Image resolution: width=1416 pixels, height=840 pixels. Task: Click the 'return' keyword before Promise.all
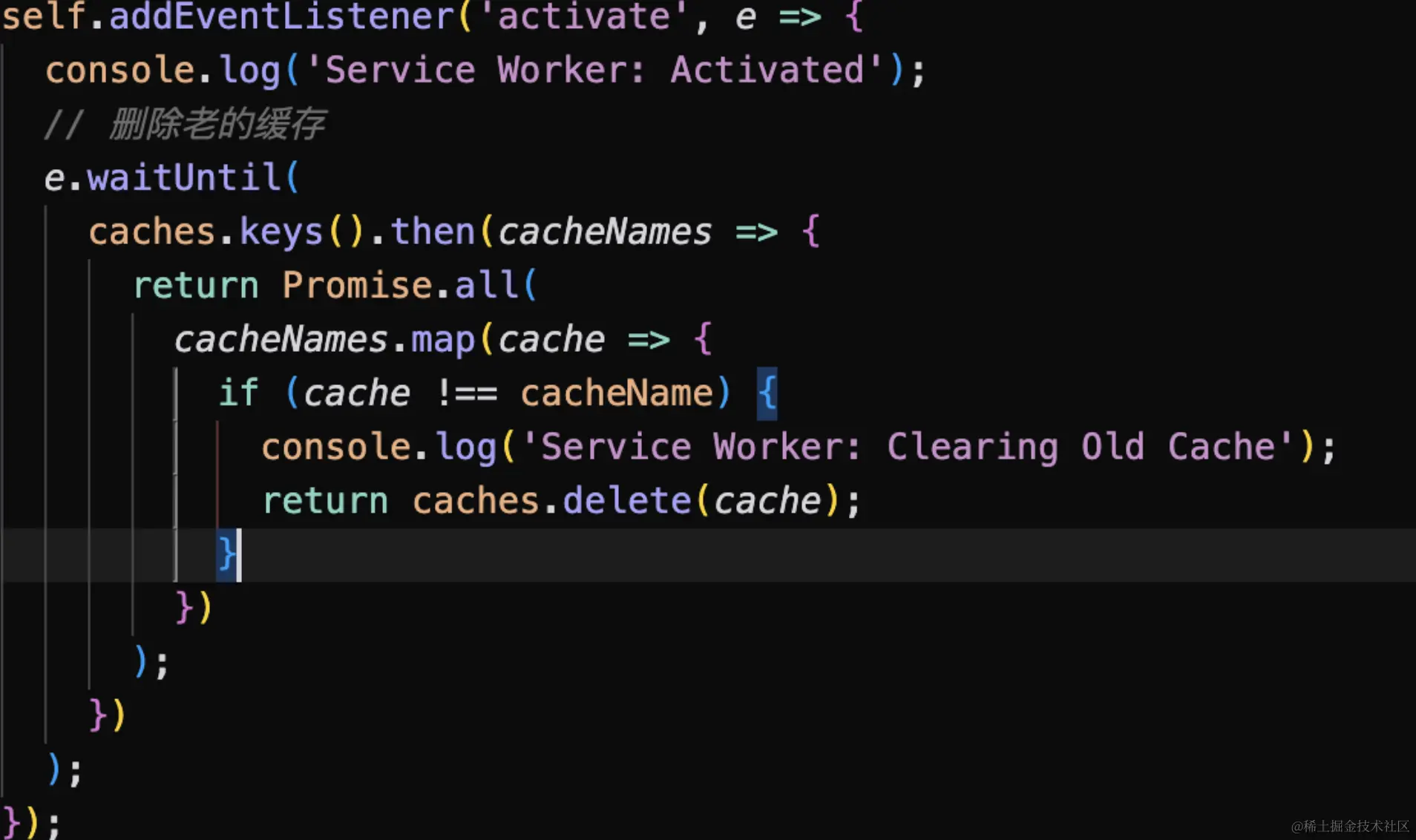(196, 286)
